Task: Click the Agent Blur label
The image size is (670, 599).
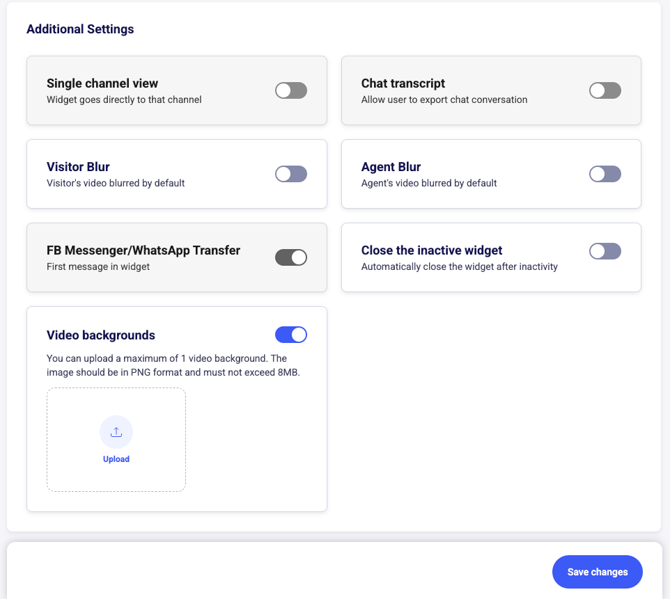Action: point(391,167)
